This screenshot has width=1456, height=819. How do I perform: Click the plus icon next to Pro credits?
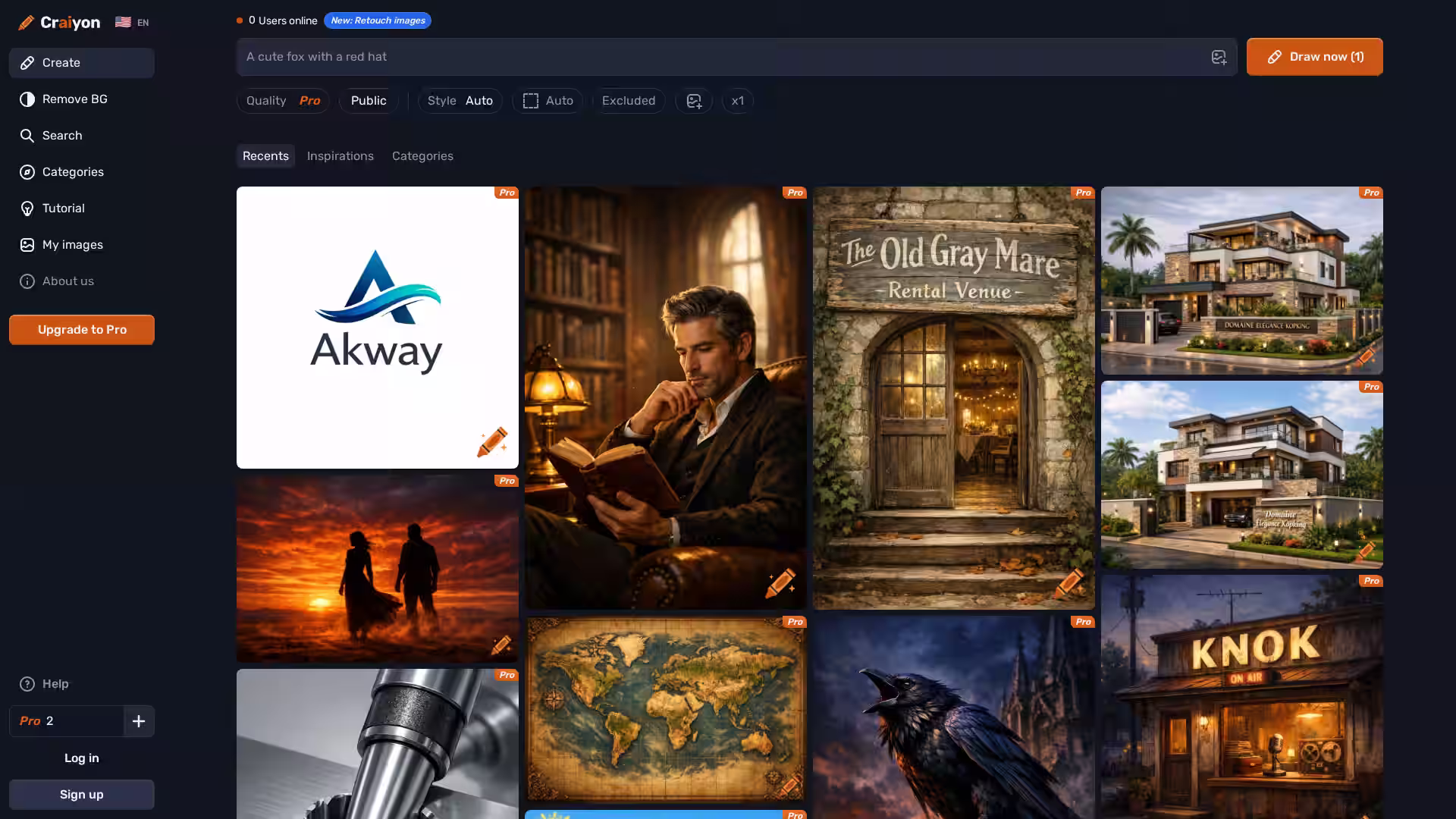[139, 721]
